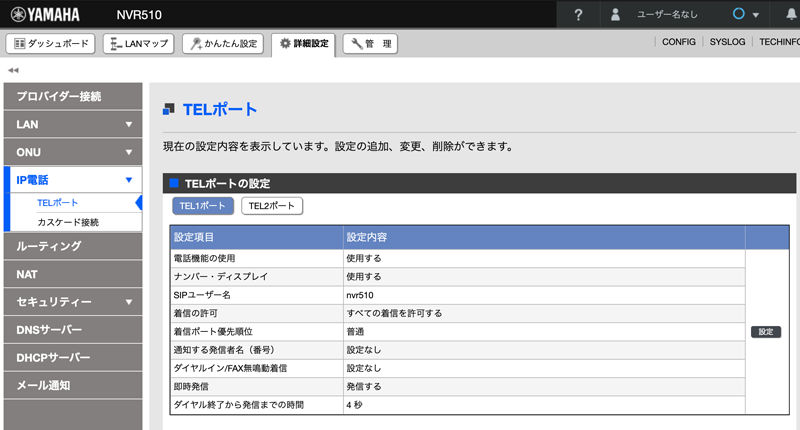The width and height of the screenshot is (800, 430).
Task: Click the blue circle status icon
Action: (x=738, y=14)
